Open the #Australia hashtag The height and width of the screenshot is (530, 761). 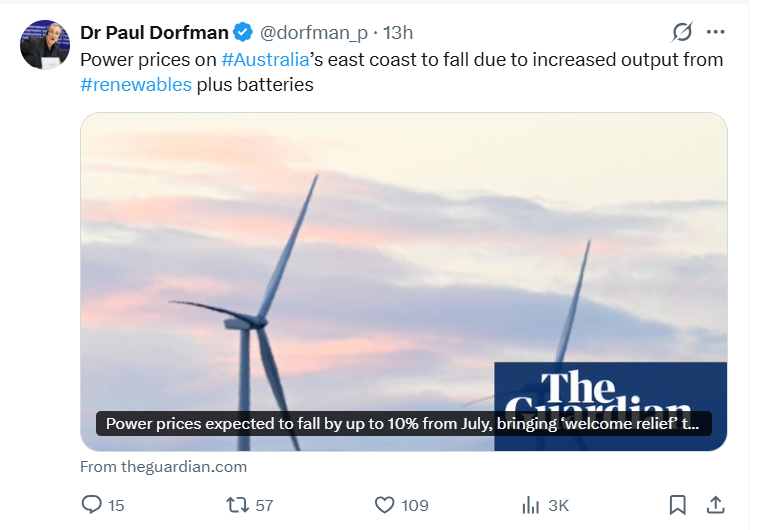tap(265, 59)
